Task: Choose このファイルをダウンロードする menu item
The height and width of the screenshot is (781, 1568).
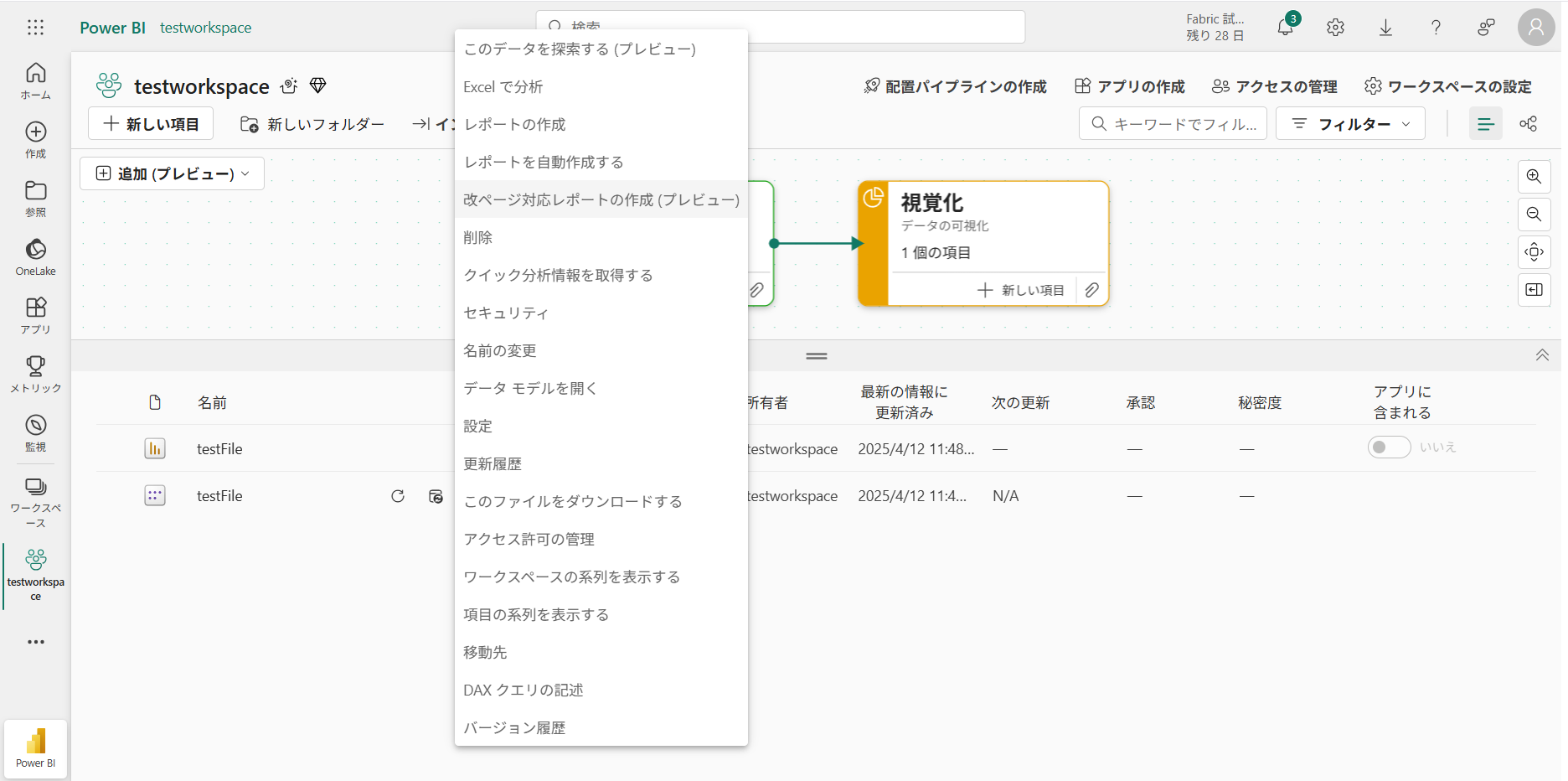Action: point(601,501)
